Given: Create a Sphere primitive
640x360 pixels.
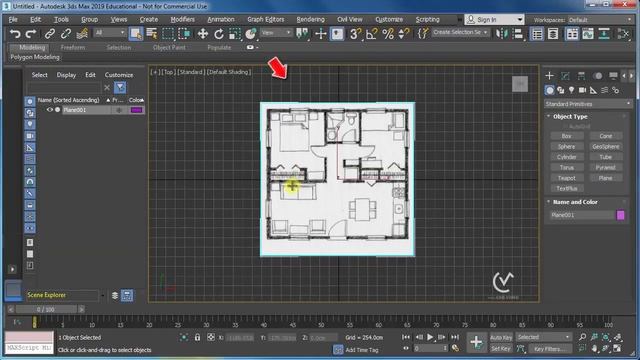Looking at the screenshot, I should point(567,147).
